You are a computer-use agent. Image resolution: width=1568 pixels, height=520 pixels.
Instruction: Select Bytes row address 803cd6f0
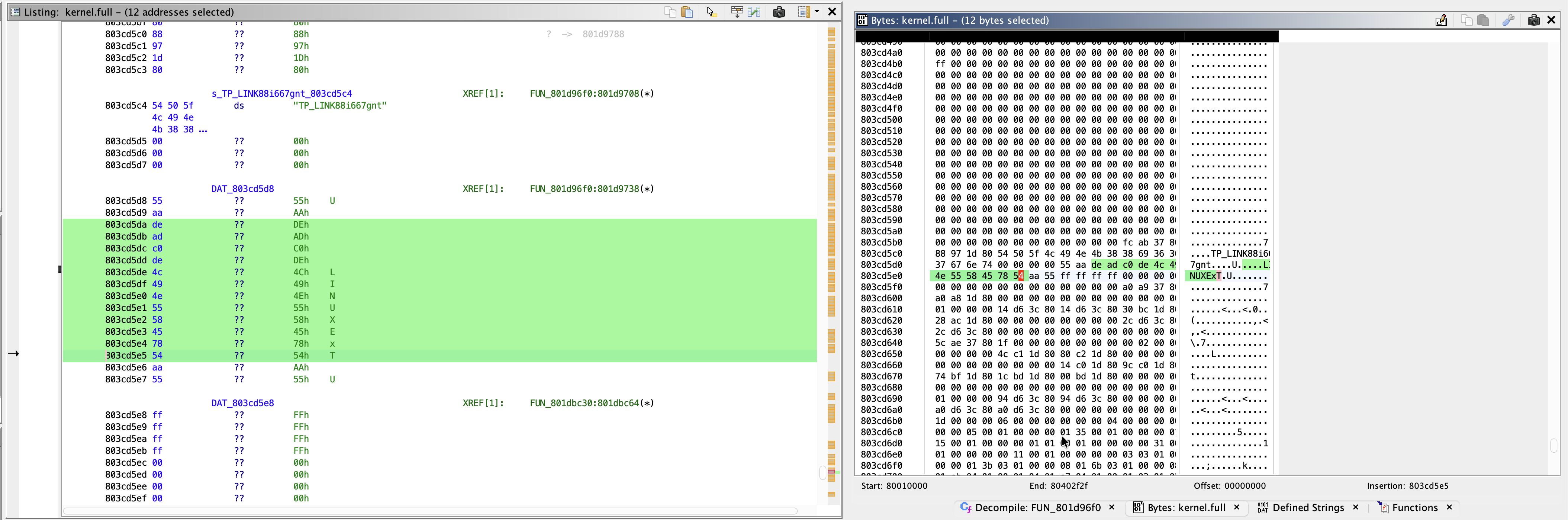(x=881, y=466)
